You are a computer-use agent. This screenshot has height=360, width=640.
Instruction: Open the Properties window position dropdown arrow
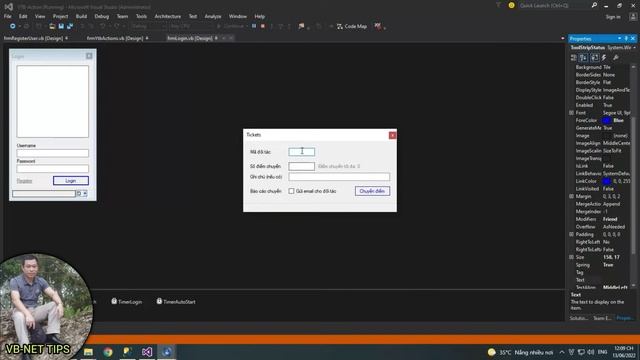tap(620, 38)
